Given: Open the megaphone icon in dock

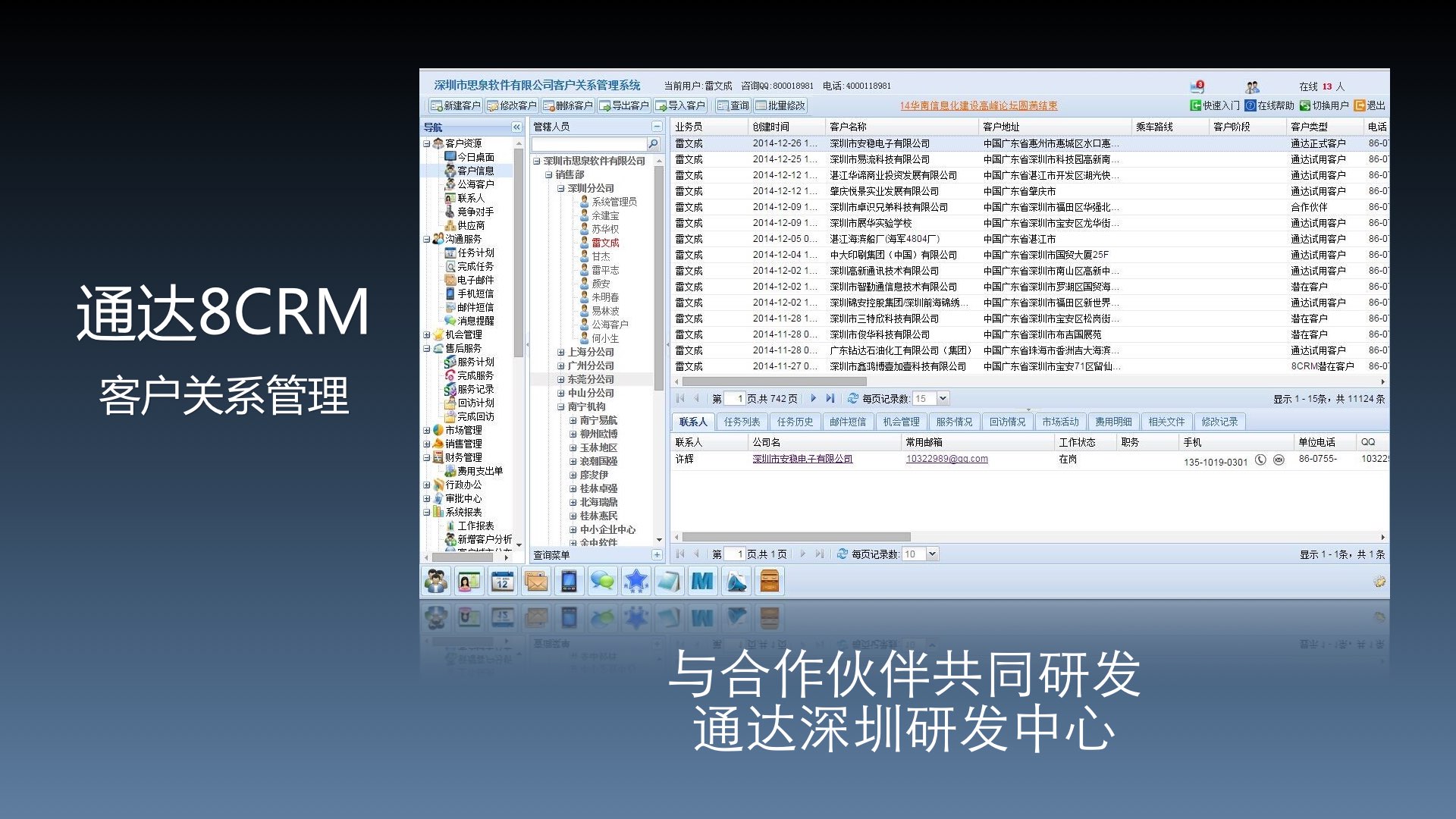Looking at the screenshot, I should 736,582.
